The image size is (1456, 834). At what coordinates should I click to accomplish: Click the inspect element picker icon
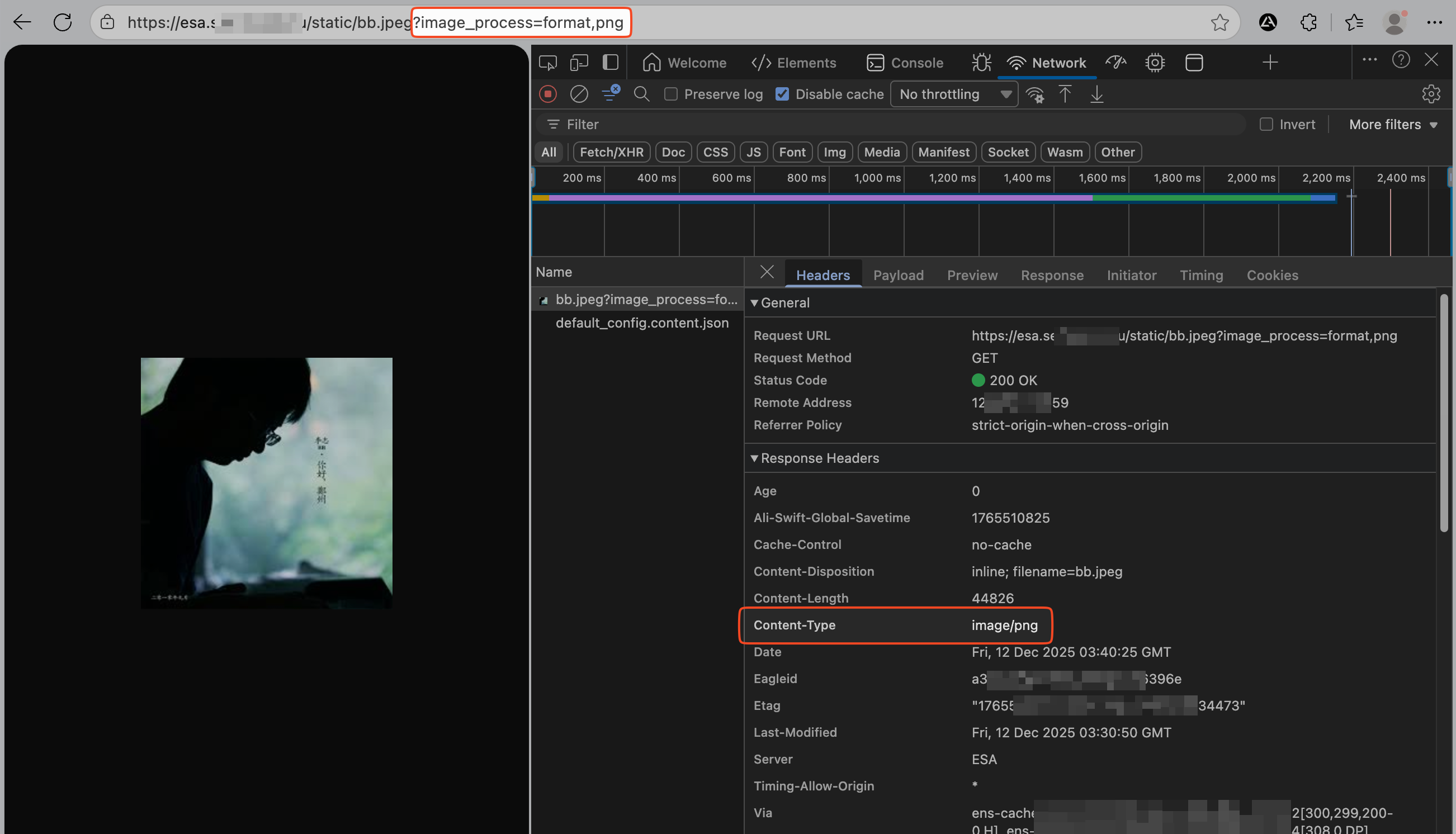(x=547, y=63)
